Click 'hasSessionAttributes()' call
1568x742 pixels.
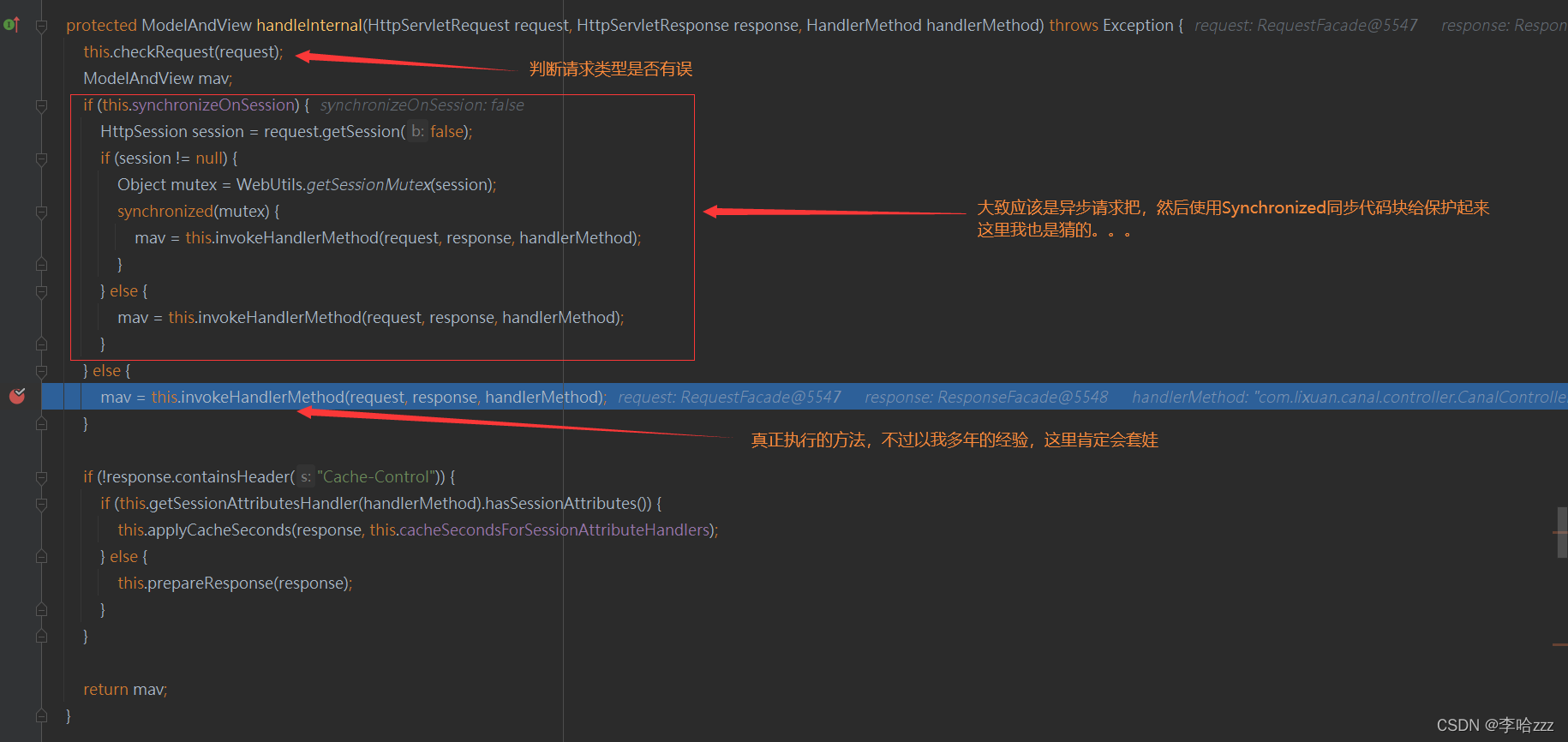click(x=568, y=504)
